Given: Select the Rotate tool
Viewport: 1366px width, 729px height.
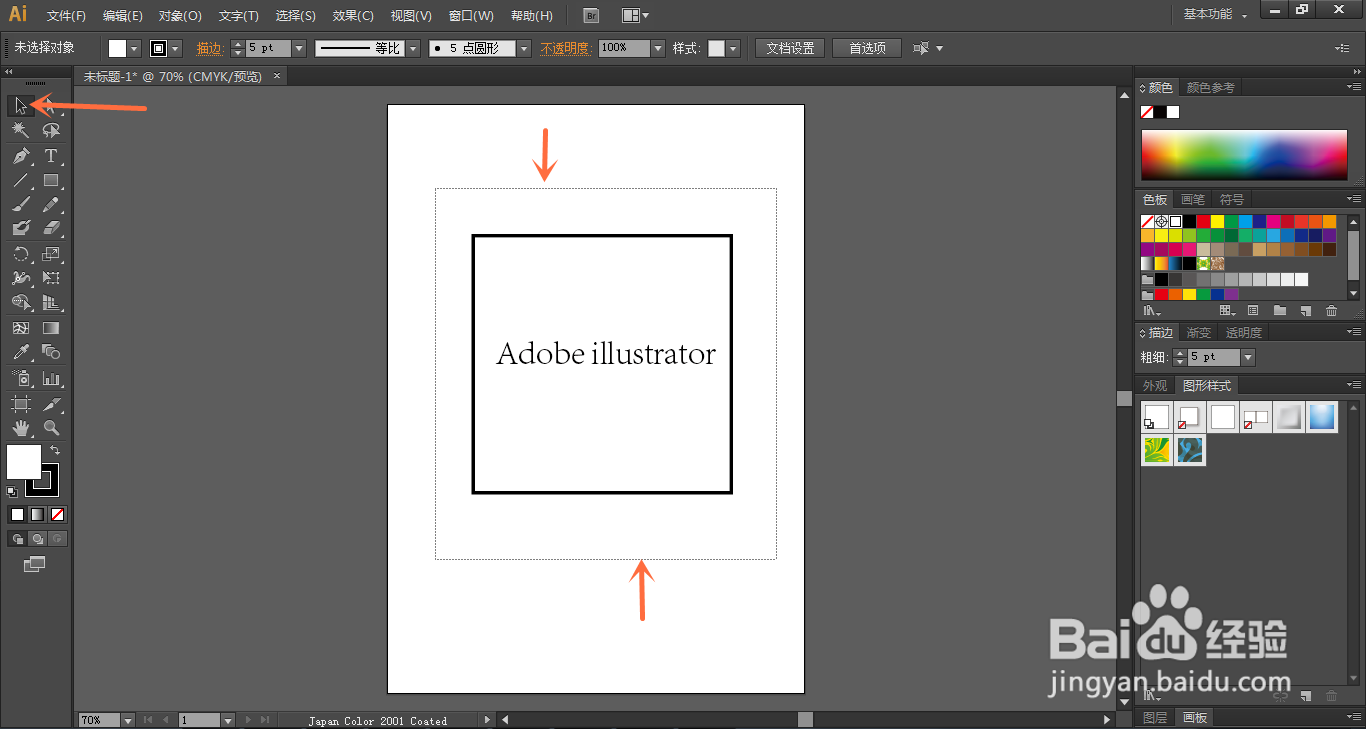Looking at the screenshot, I should pyautogui.click(x=21, y=254).
